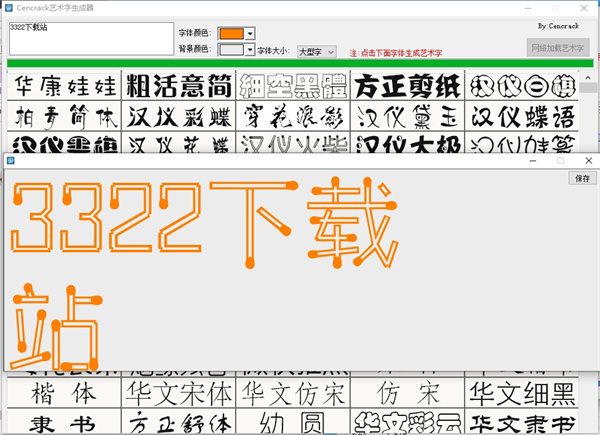Select the 华文隶书 font thumbnail
Image resolution: width=600 pixels, height=435 pixels.
pos(522,422)
